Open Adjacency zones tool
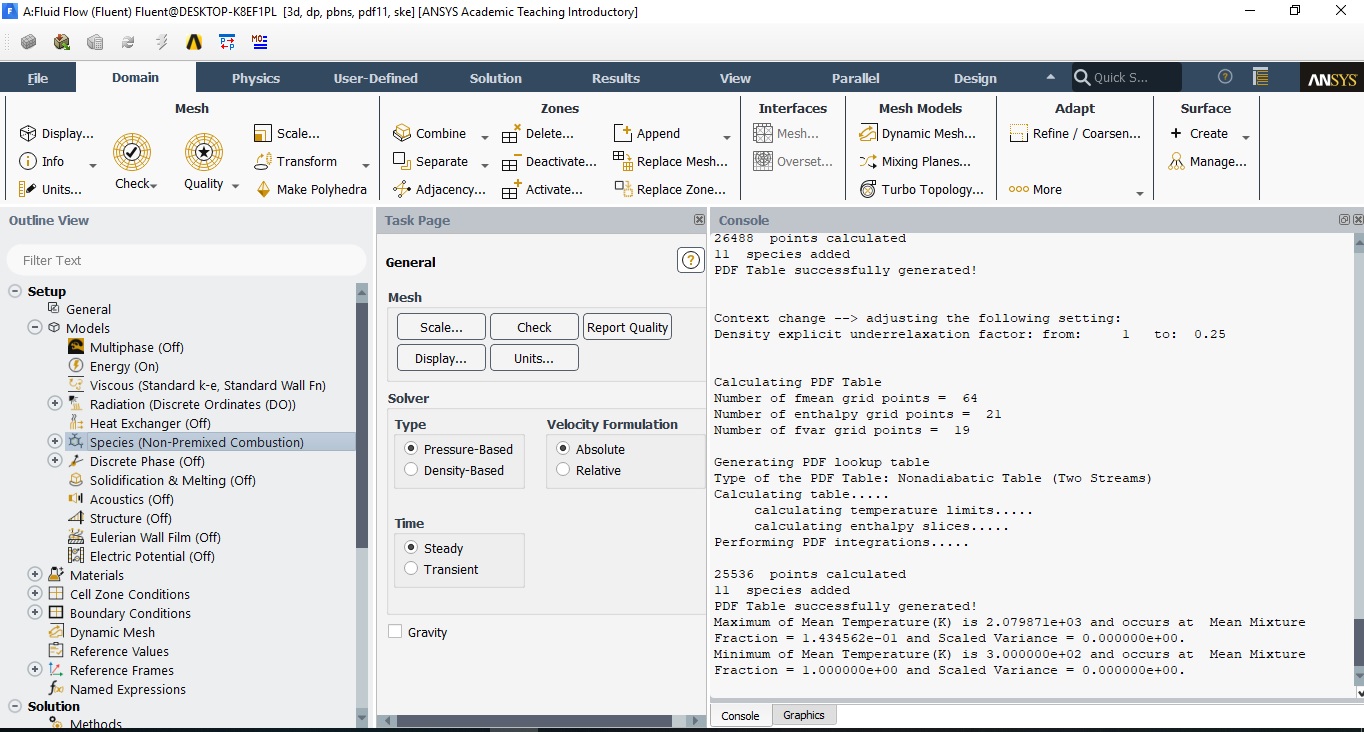Screen dimensions: 1364x732 [440, 189]
